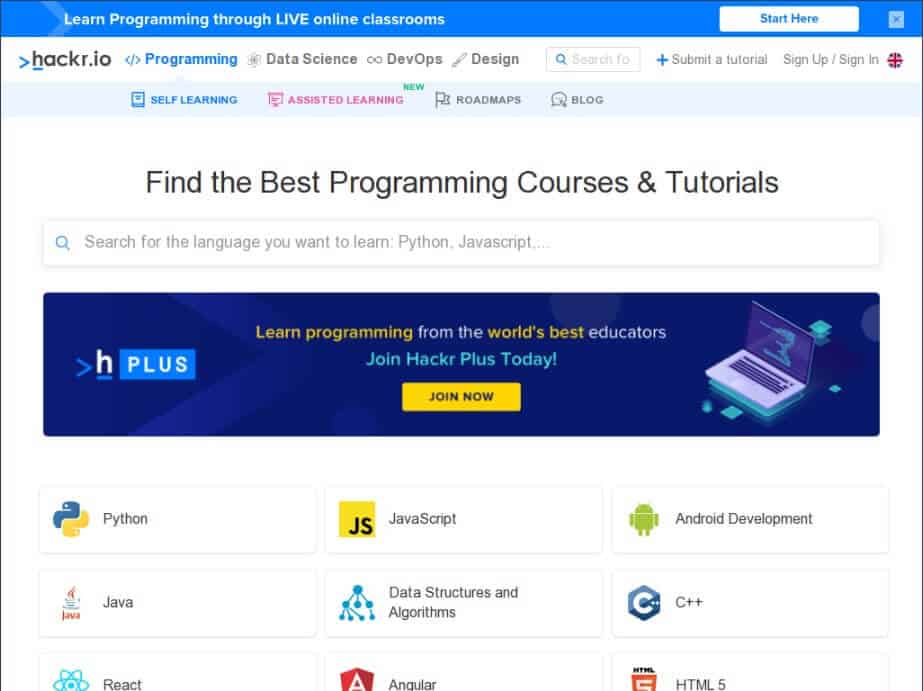Click Sign Up / Sign In link
This screenshot has height=691, width=923.
(831, 59)
